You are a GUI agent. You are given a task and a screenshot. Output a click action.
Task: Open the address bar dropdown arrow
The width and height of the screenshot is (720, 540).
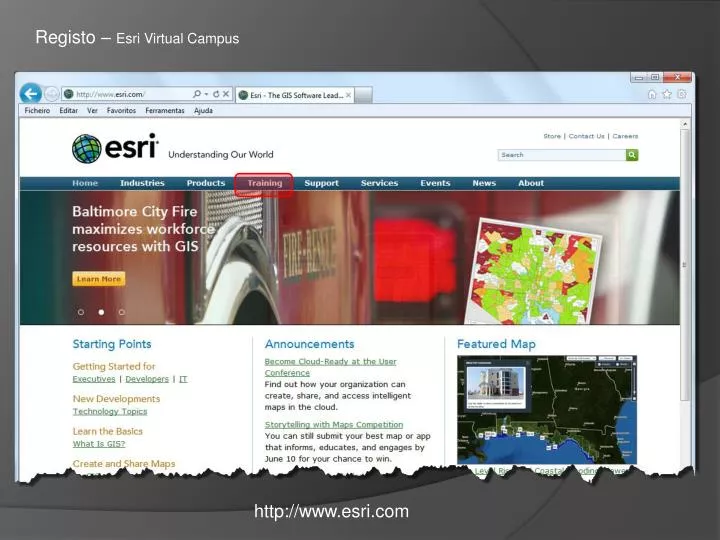point(207,94)
